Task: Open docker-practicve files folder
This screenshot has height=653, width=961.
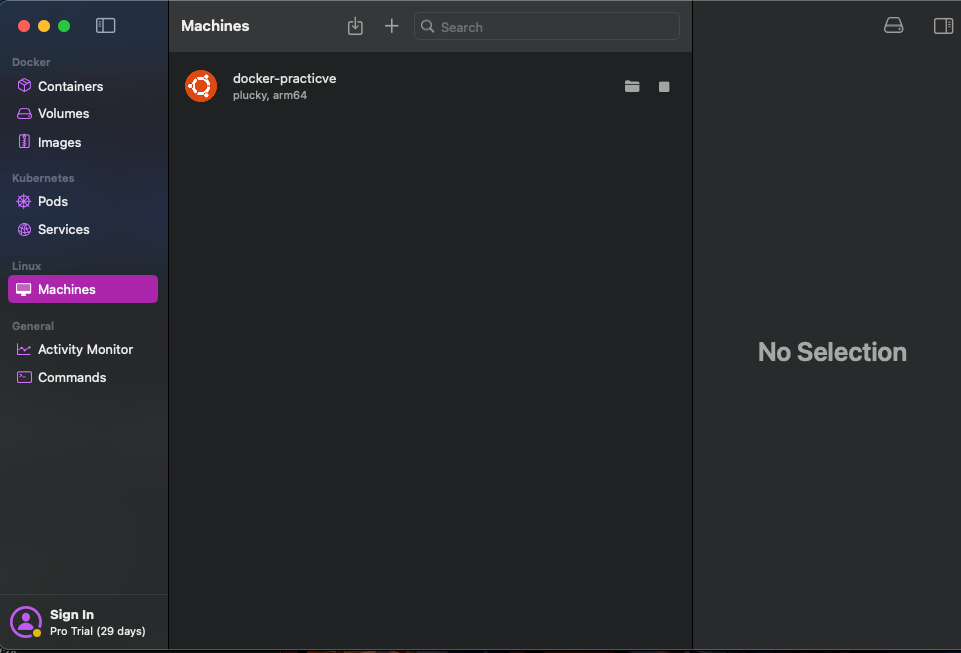Action: pyautogui.click(x=632, y=86)
